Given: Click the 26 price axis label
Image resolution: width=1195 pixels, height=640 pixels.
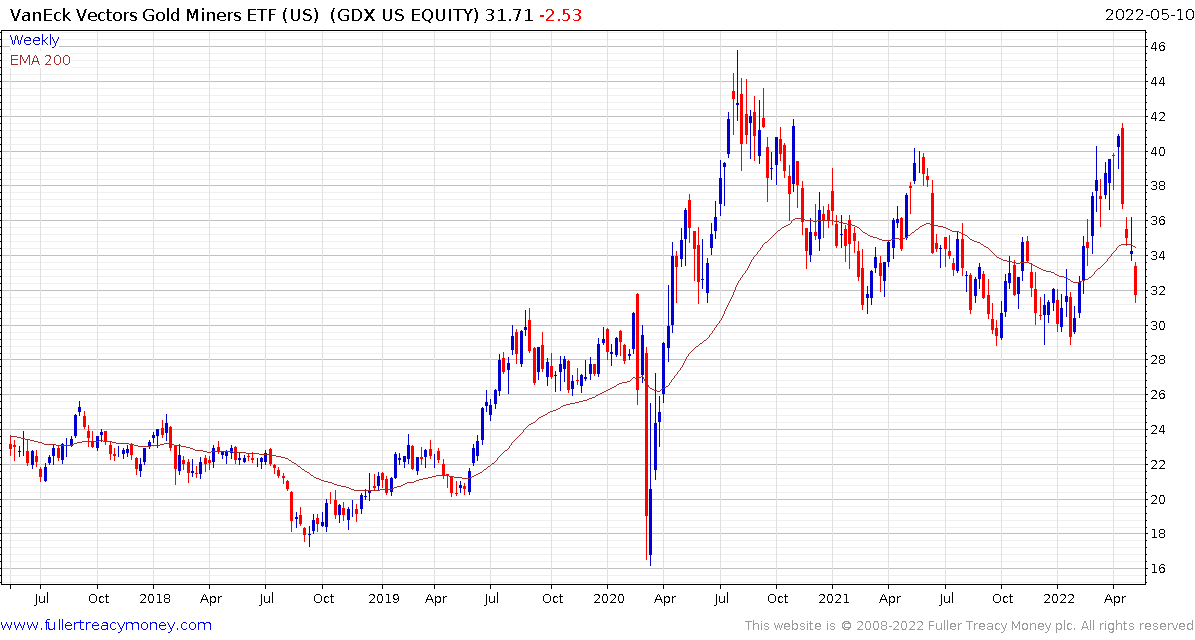Looking at the screenshot, I should point(1158,395).
